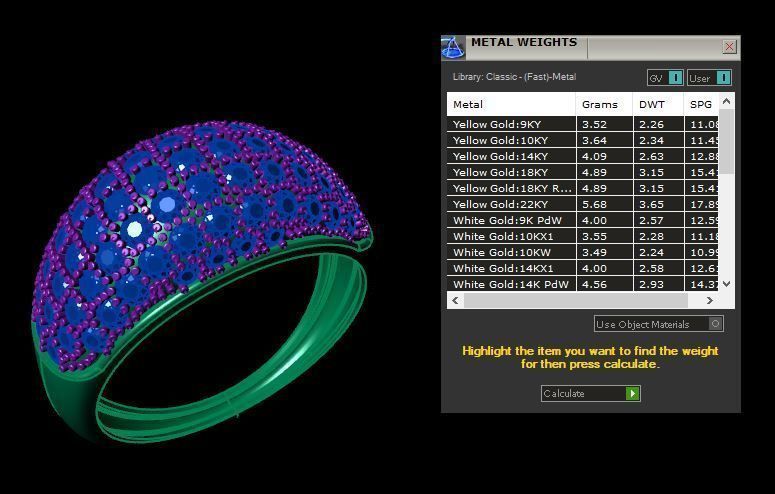Click the 3.49 grams value
Viewport: 775px width, 494px height.
pyautogui.click(x=594, y=252)
